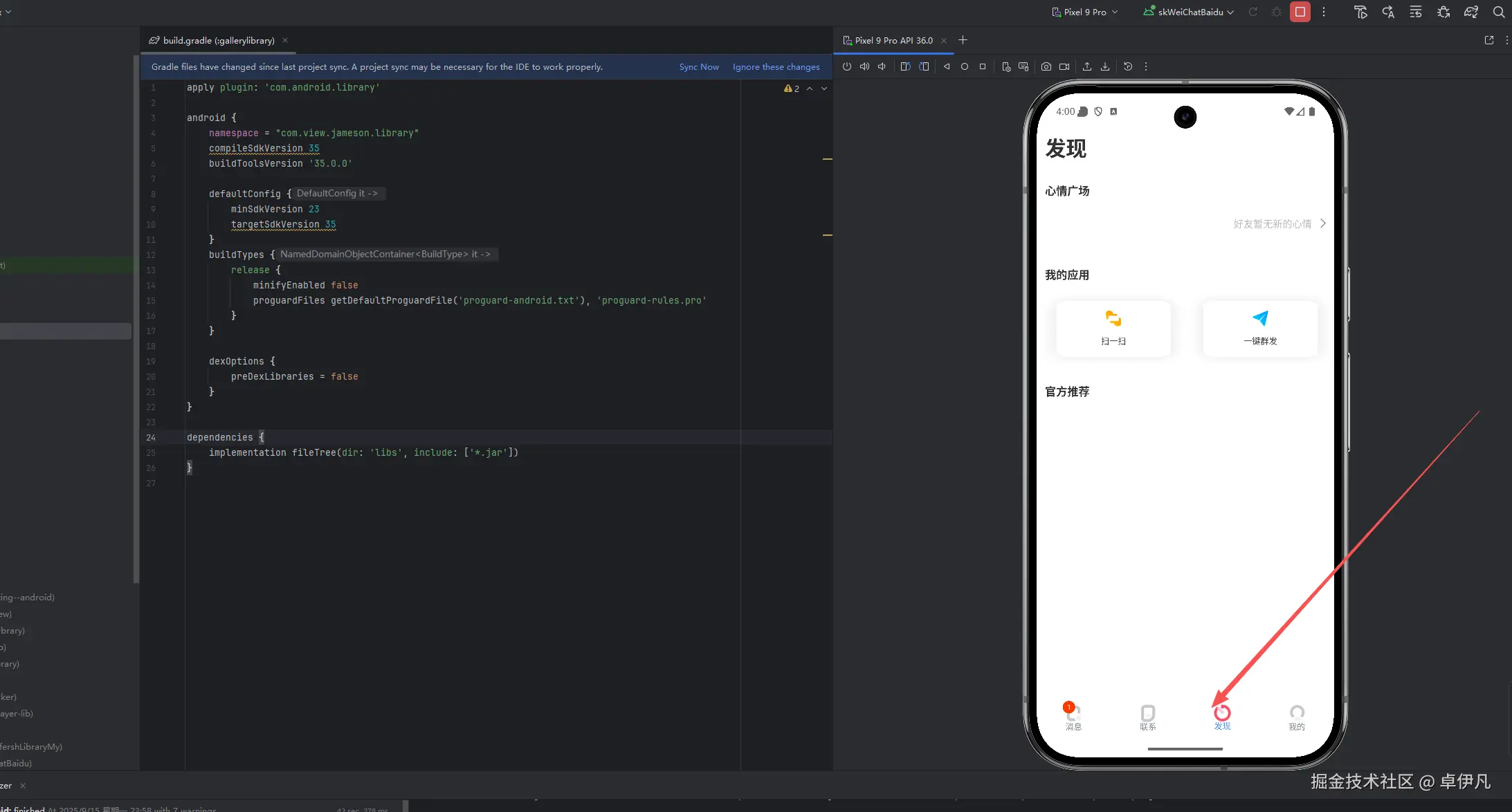Click the emulator power button icon
The height and width of the screenshot is (812, 1512).
pyautogui.click(x=846, y=66)
